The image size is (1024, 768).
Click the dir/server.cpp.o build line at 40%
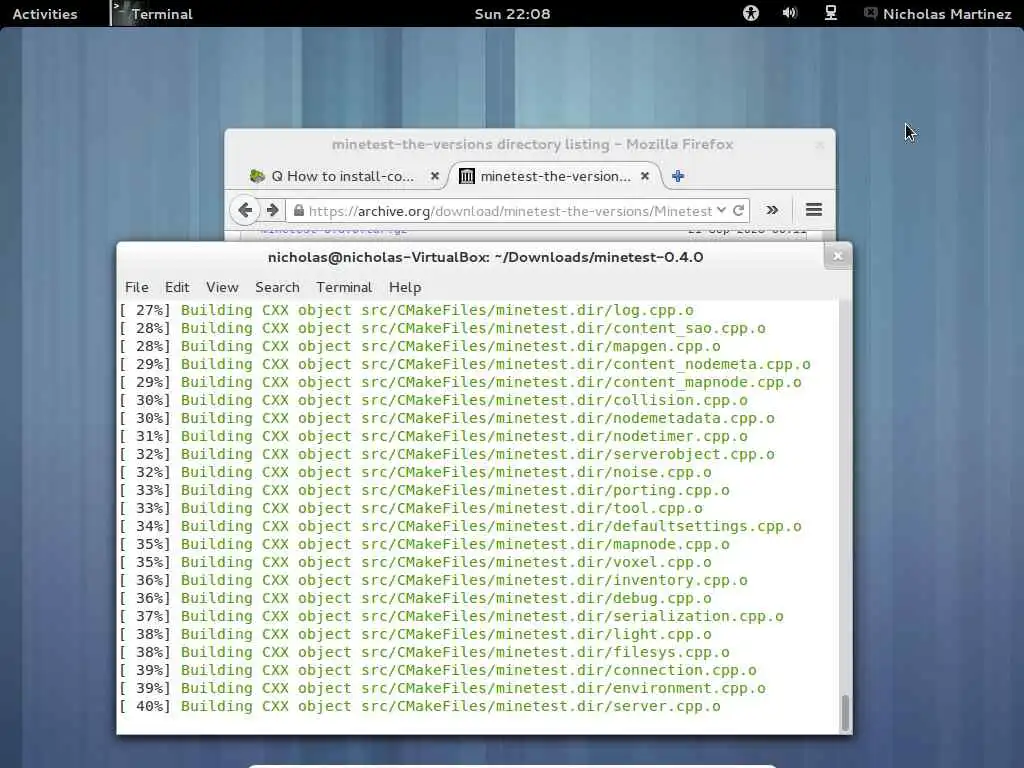[x=420, y=706]
